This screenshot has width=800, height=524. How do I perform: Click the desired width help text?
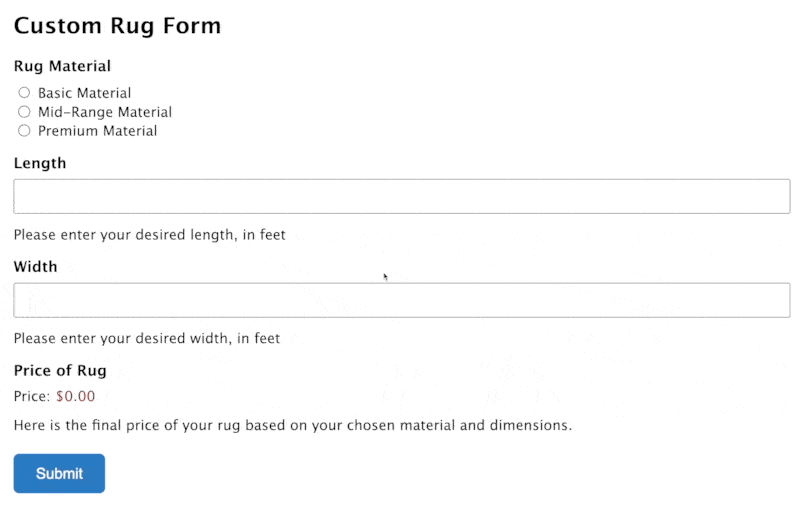147,339
